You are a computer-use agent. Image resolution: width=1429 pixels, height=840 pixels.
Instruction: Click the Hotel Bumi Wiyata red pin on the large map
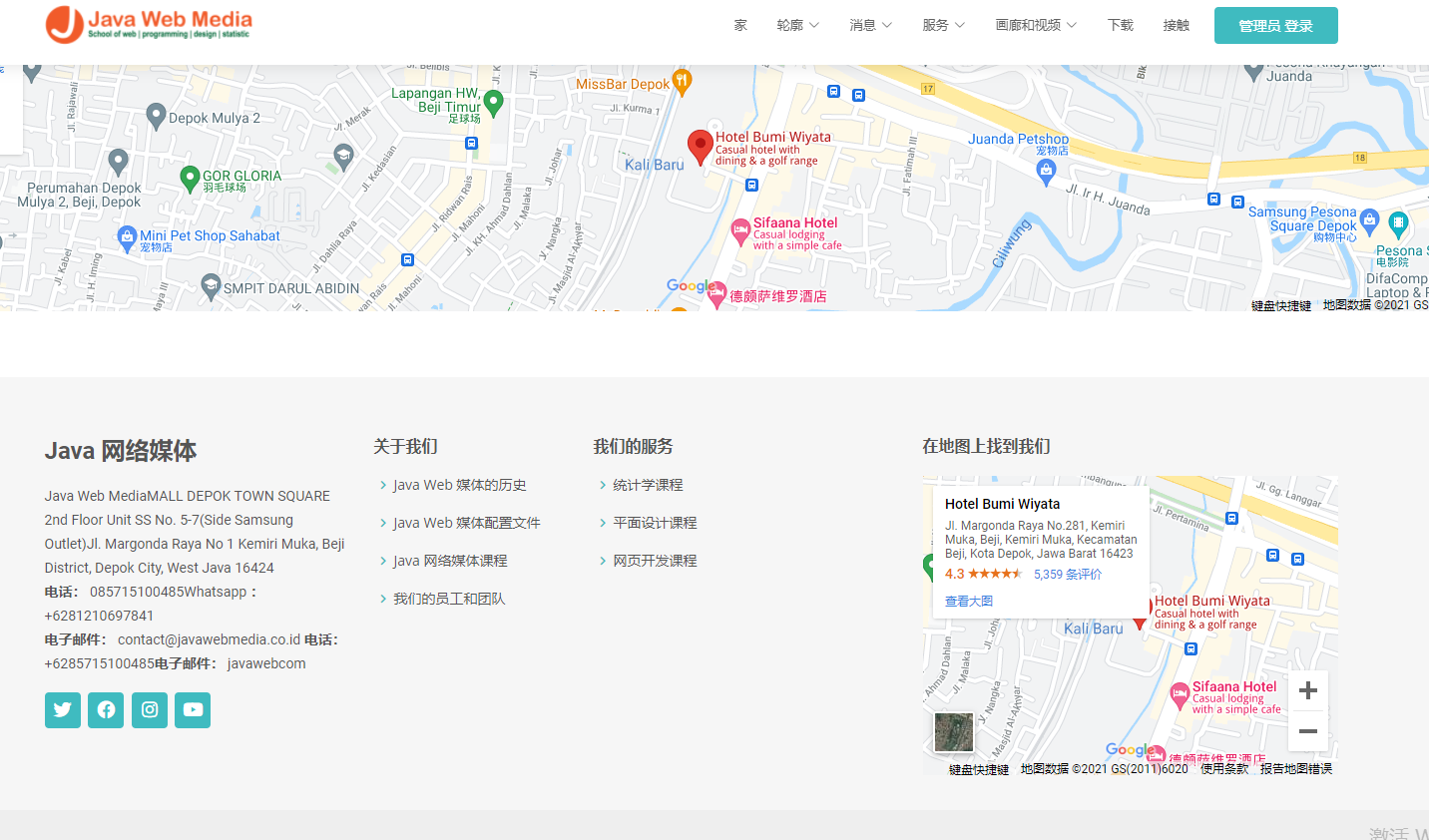pyautogui.click(x=701, y=147)
